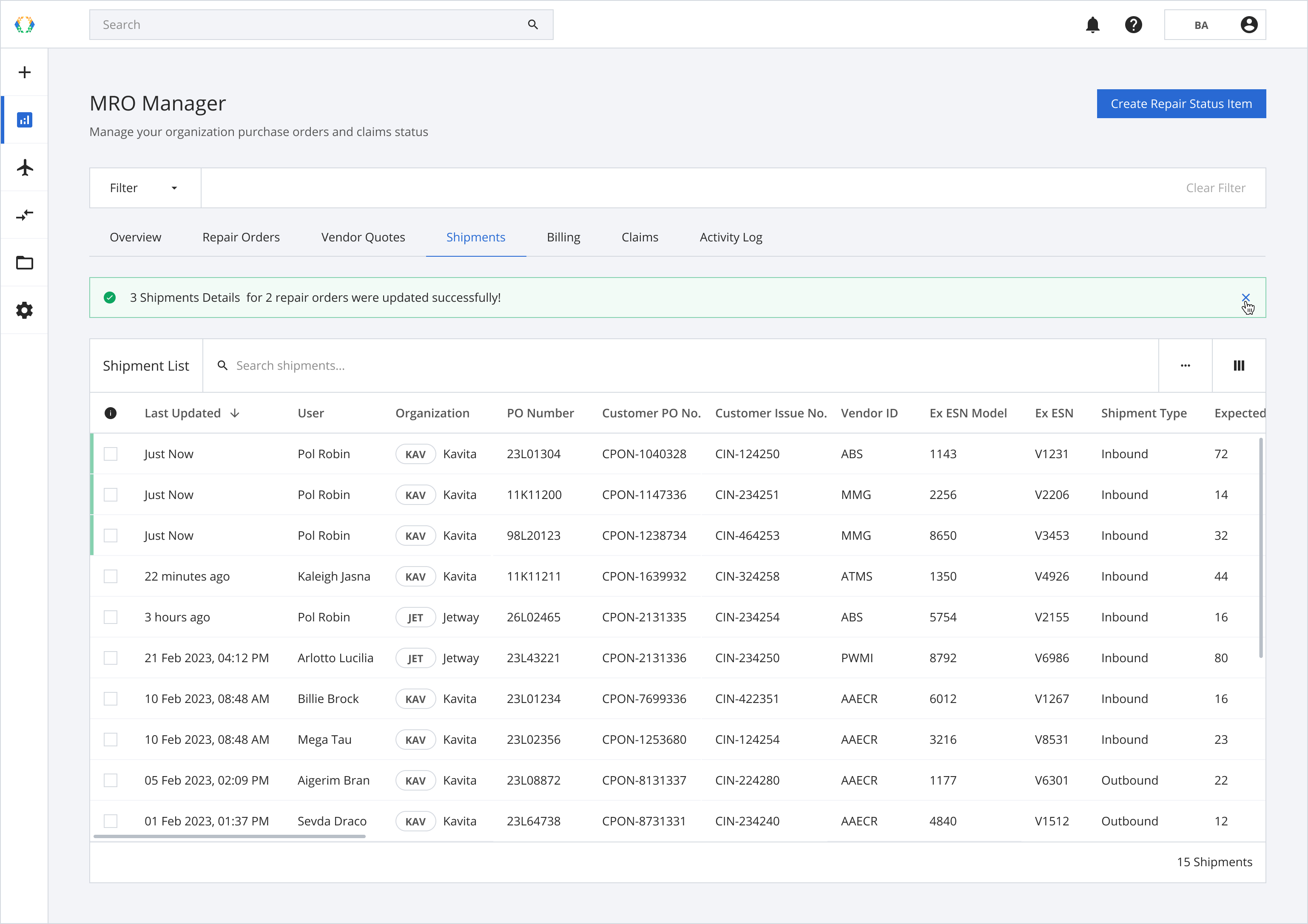The width and height of the screenshot is (1308, 924).
Task: Click the horizontal table scrollbar
Action: click(229, 836)
